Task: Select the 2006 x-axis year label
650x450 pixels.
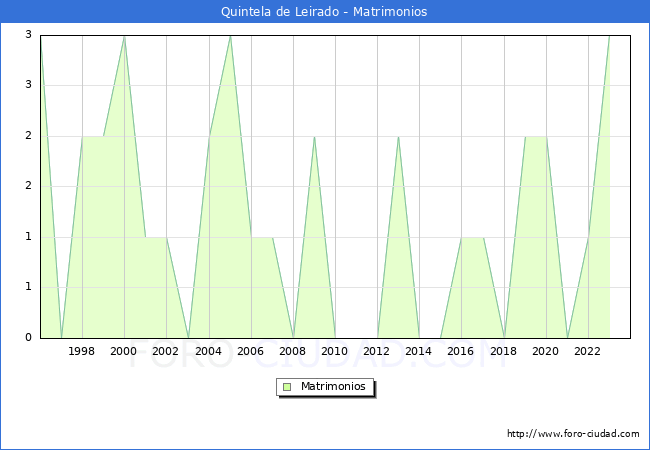Action: point(250,351)
